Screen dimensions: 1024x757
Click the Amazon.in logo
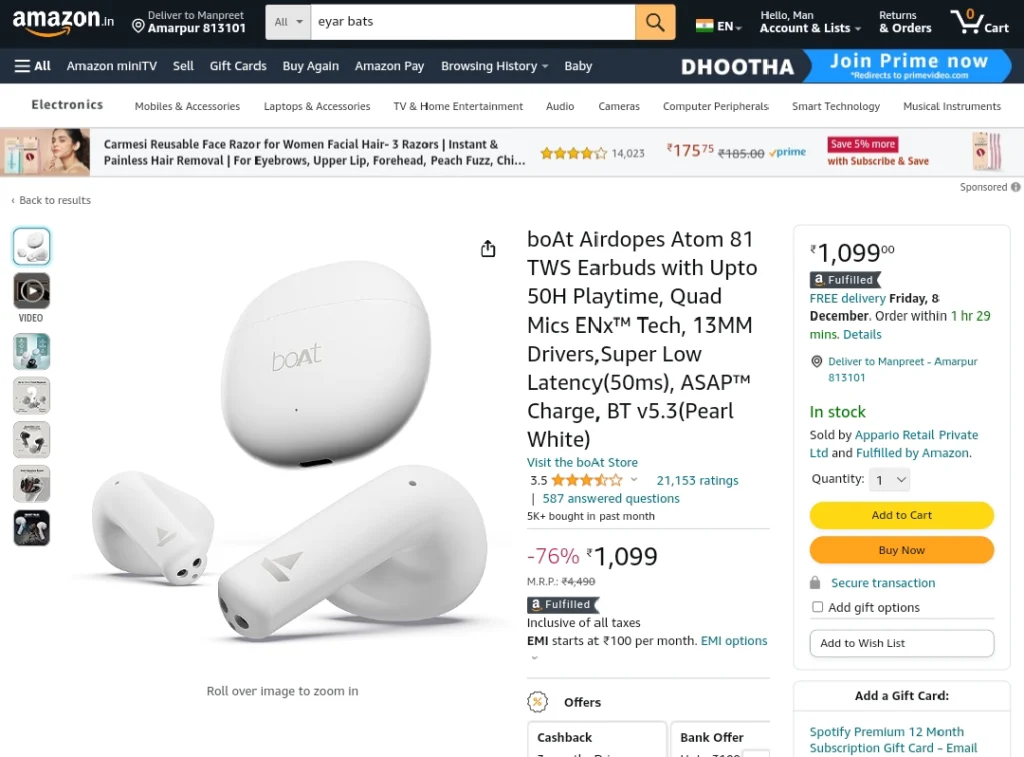point(63,22)
